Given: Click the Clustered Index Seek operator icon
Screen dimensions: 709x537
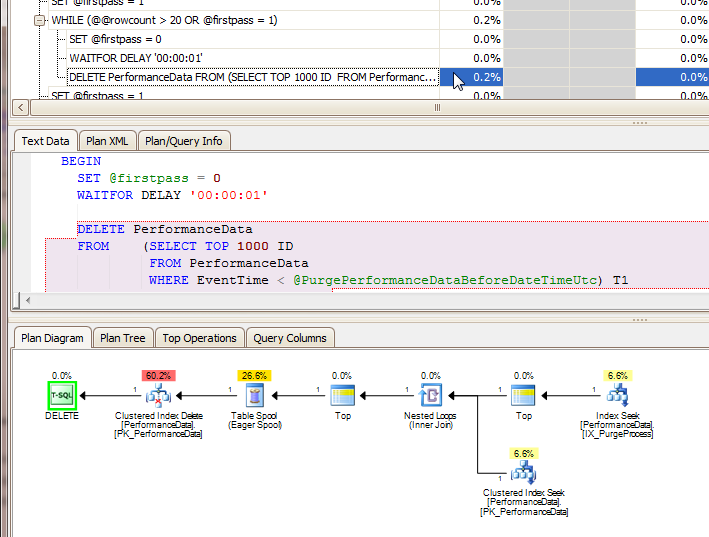Looking at the screenshot, I should click(x=524, y=473).
